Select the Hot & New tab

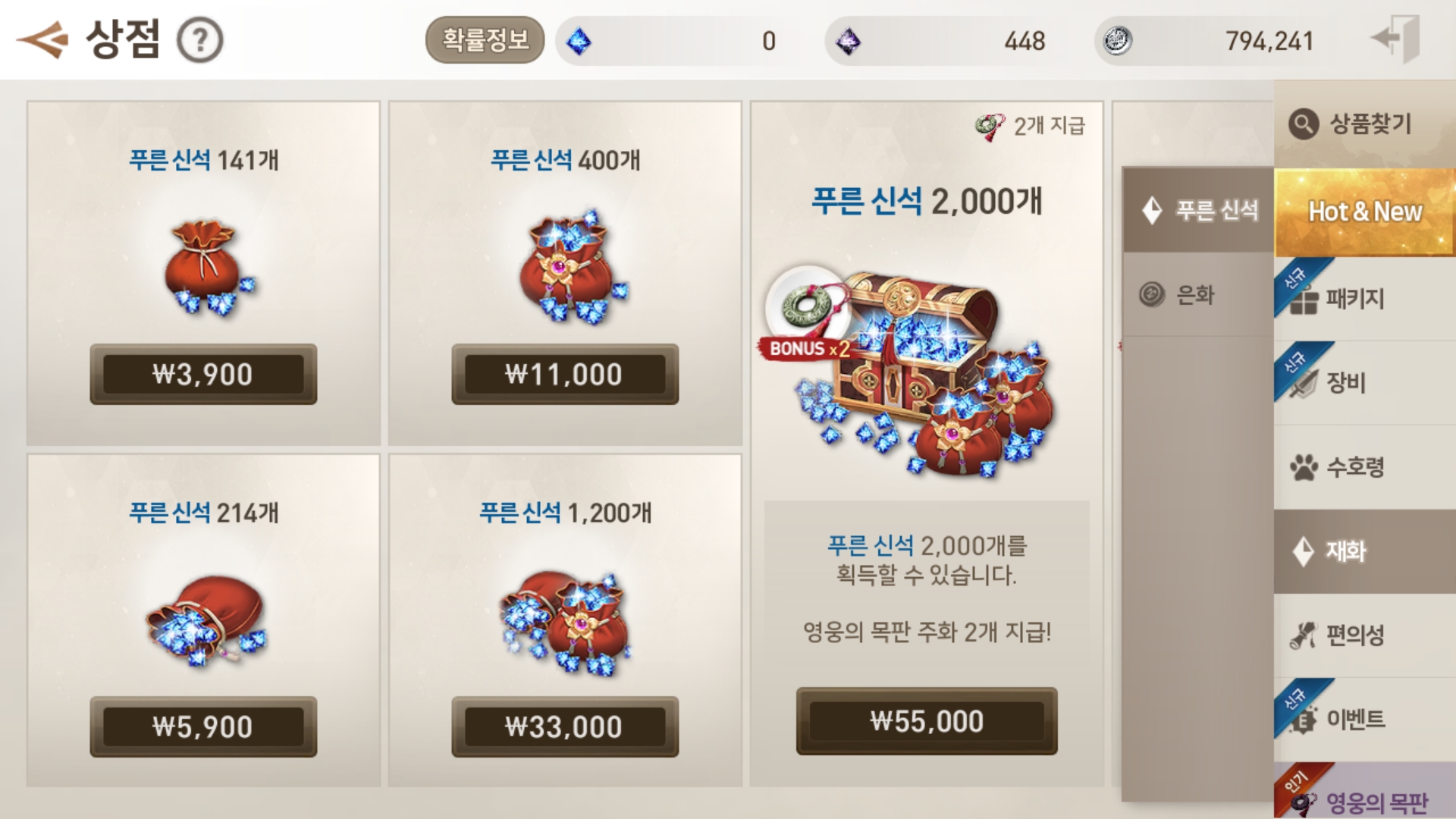[1364, 212]
